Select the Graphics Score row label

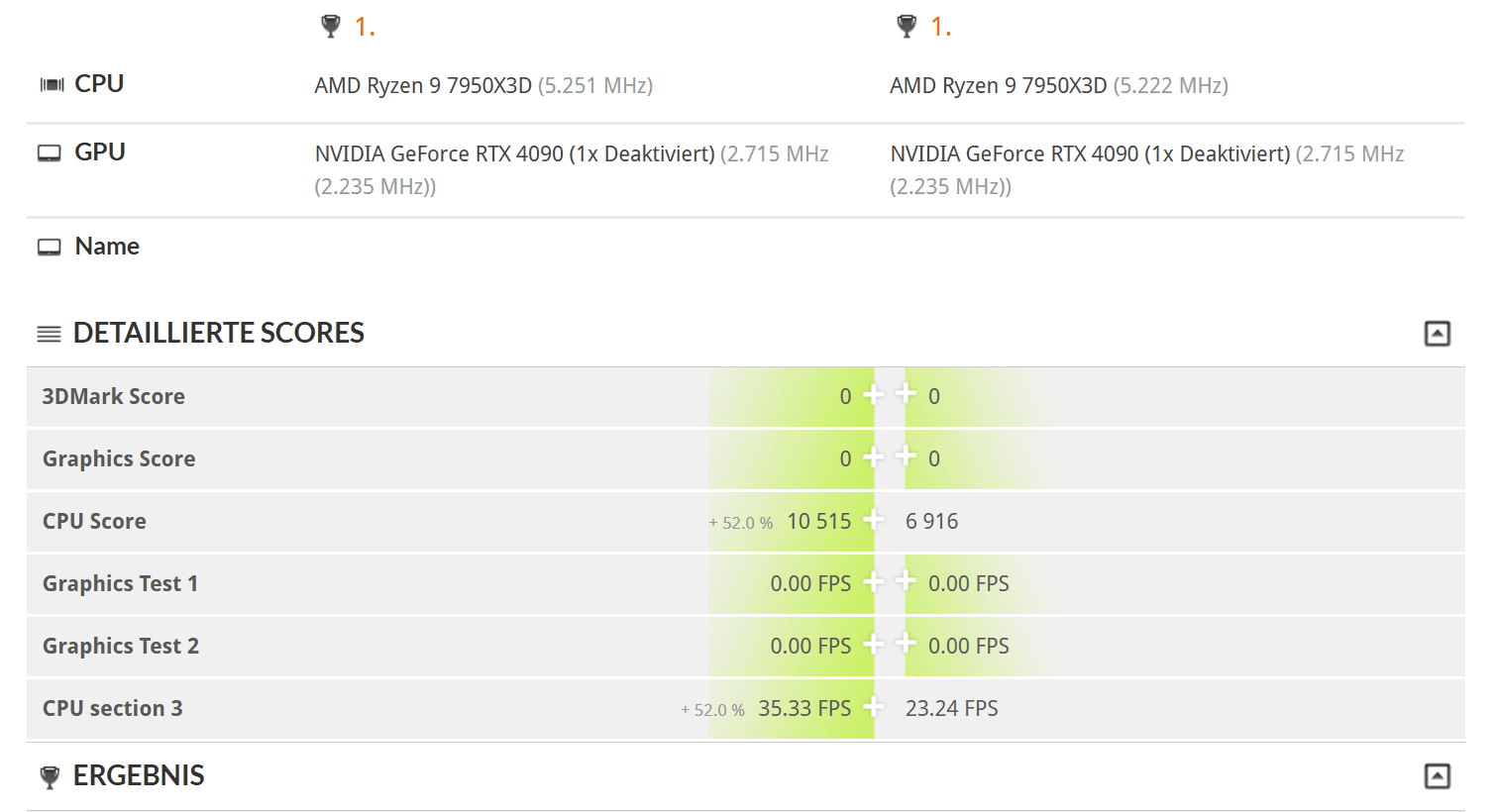click(119, 458)
